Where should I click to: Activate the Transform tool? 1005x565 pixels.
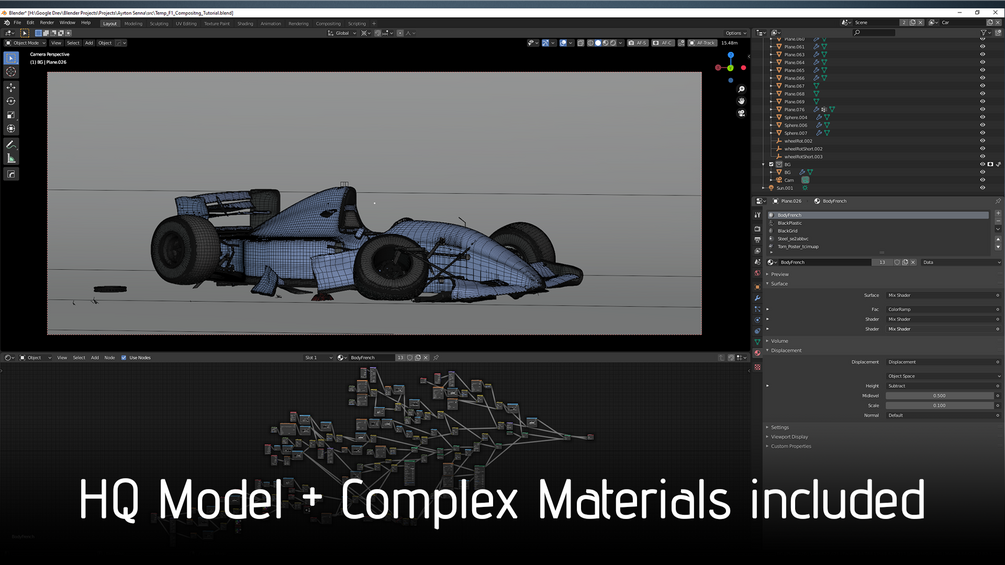(x=11, y=129)
